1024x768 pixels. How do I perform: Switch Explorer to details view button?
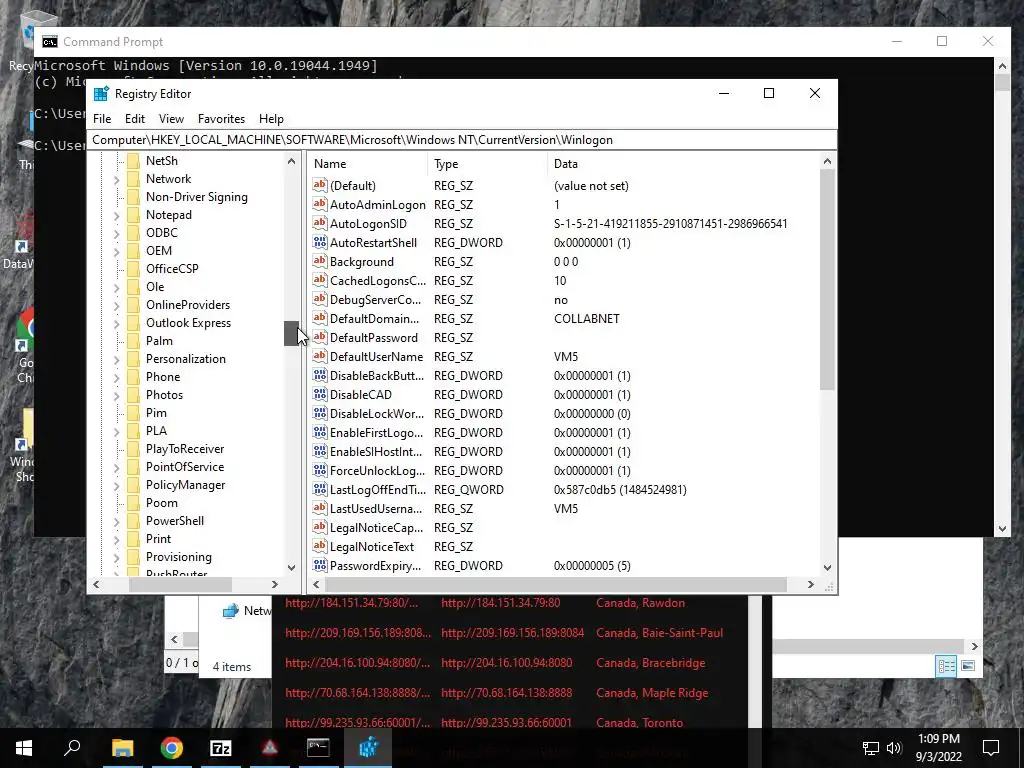coord(946,665)
